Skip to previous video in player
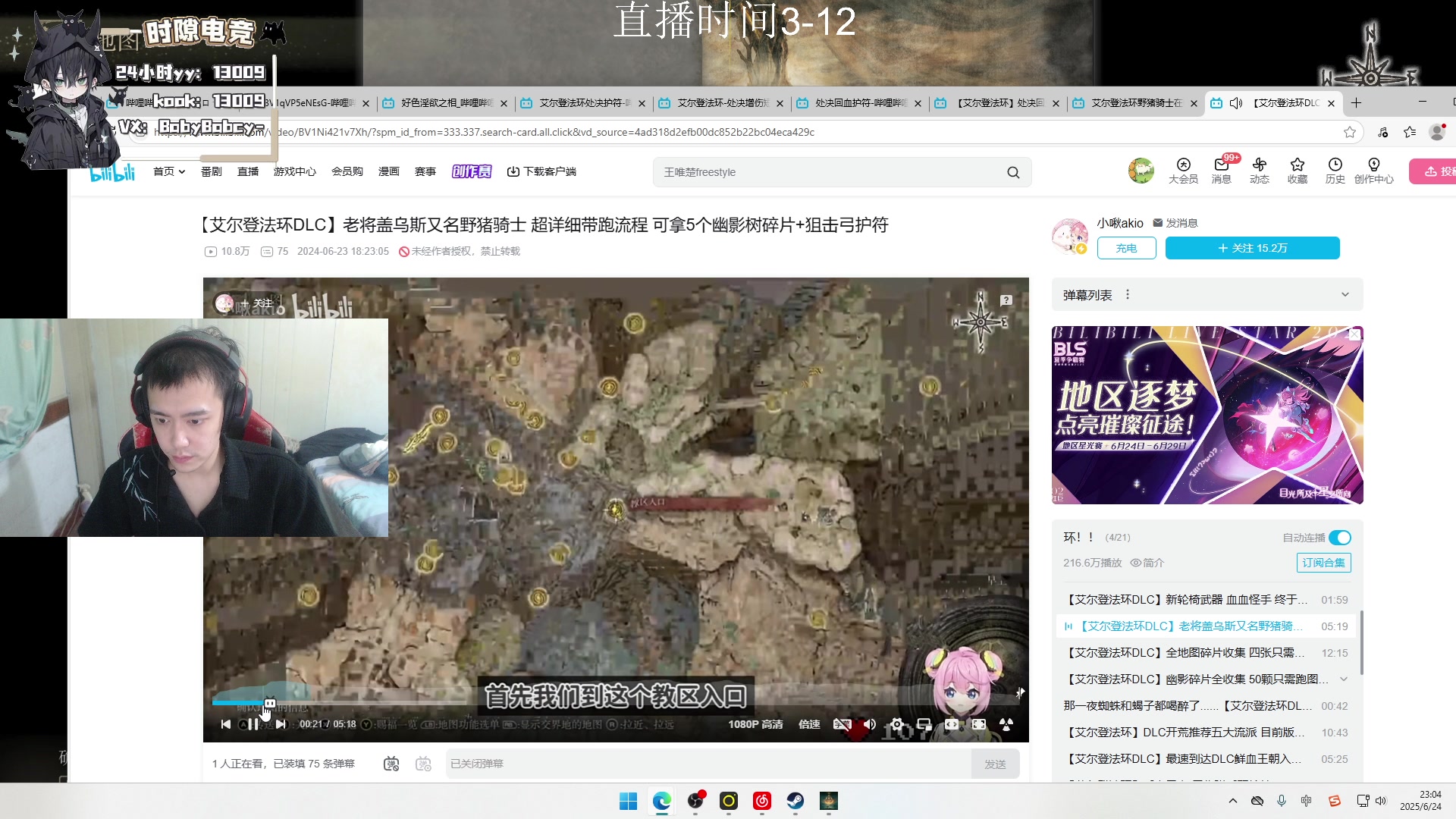This screenshot has height=819, width=1456. coord(225,724)
